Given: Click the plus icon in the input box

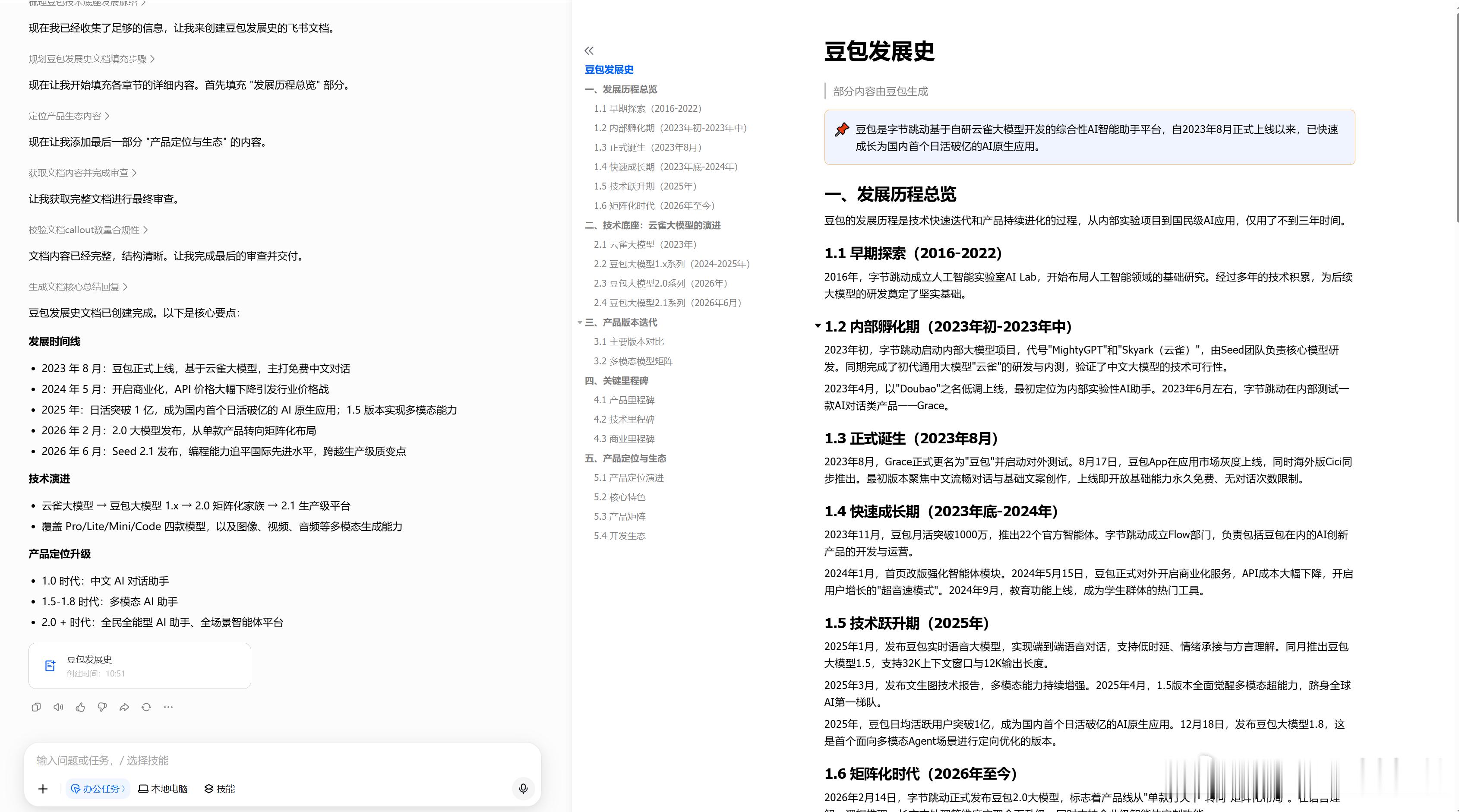Looking at the screenshot, I should point(43,789).
